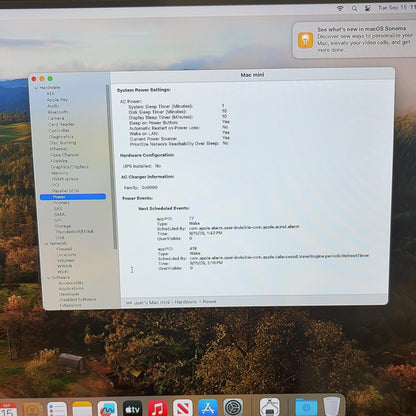Open System Settings from the dock
This screenshot has width=416, height=416.
coord(233,409)
